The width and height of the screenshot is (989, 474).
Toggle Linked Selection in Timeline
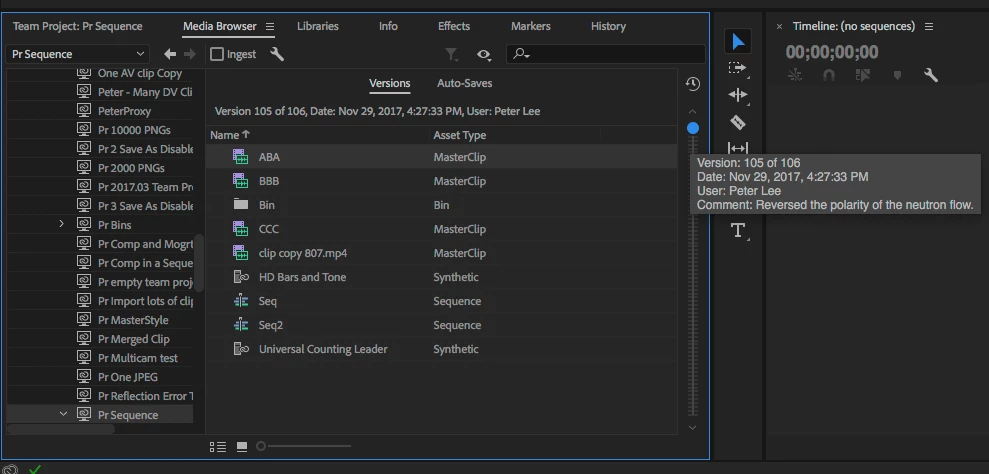[862, 75]
